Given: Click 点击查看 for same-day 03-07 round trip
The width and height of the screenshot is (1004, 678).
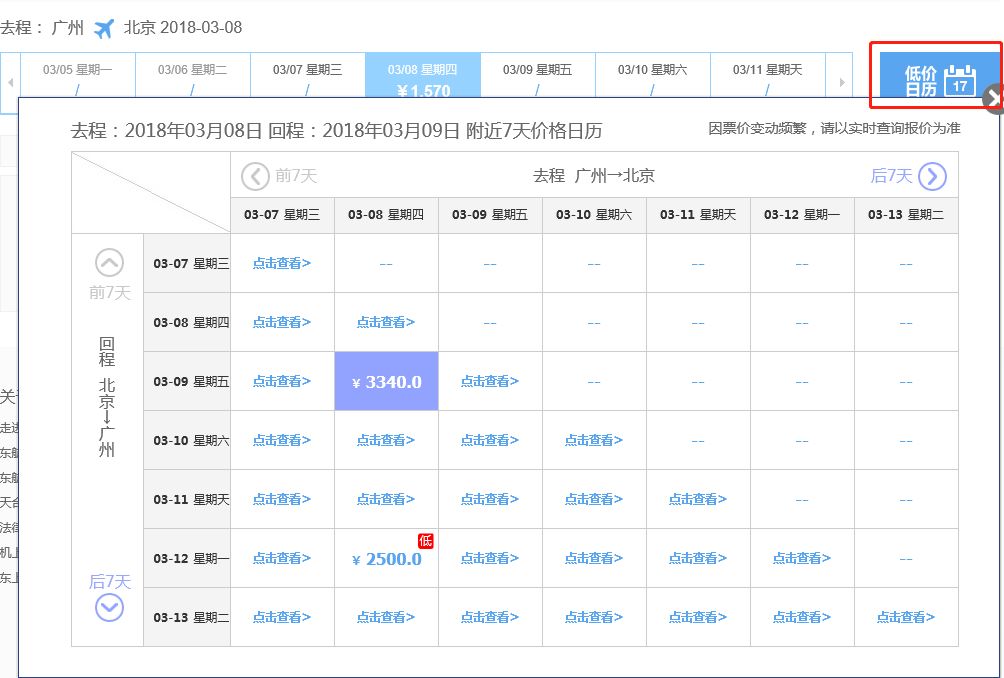Looking at the screenshot, I should (283, 263).
